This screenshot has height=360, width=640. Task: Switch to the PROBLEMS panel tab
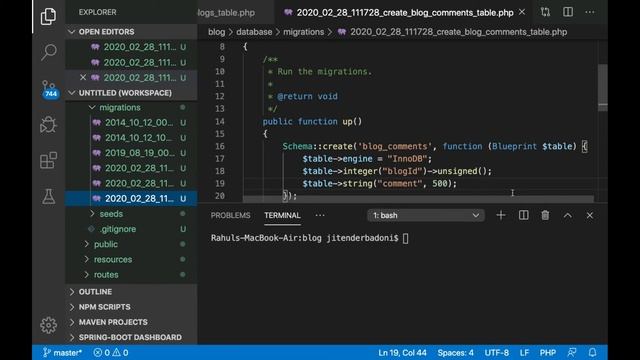(x=231, y=215)
